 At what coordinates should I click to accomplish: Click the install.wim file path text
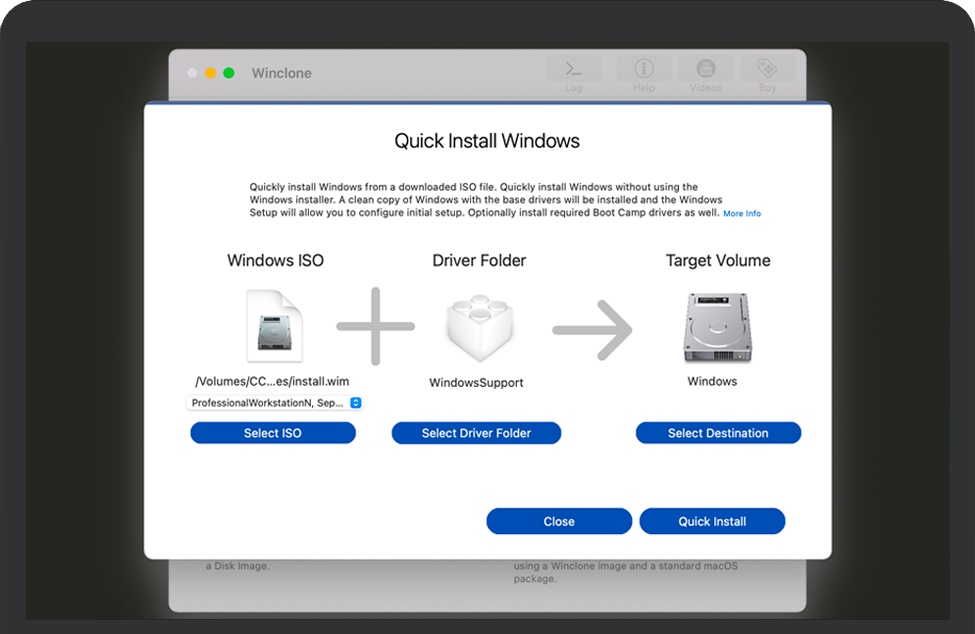click(x=273, y=381)
